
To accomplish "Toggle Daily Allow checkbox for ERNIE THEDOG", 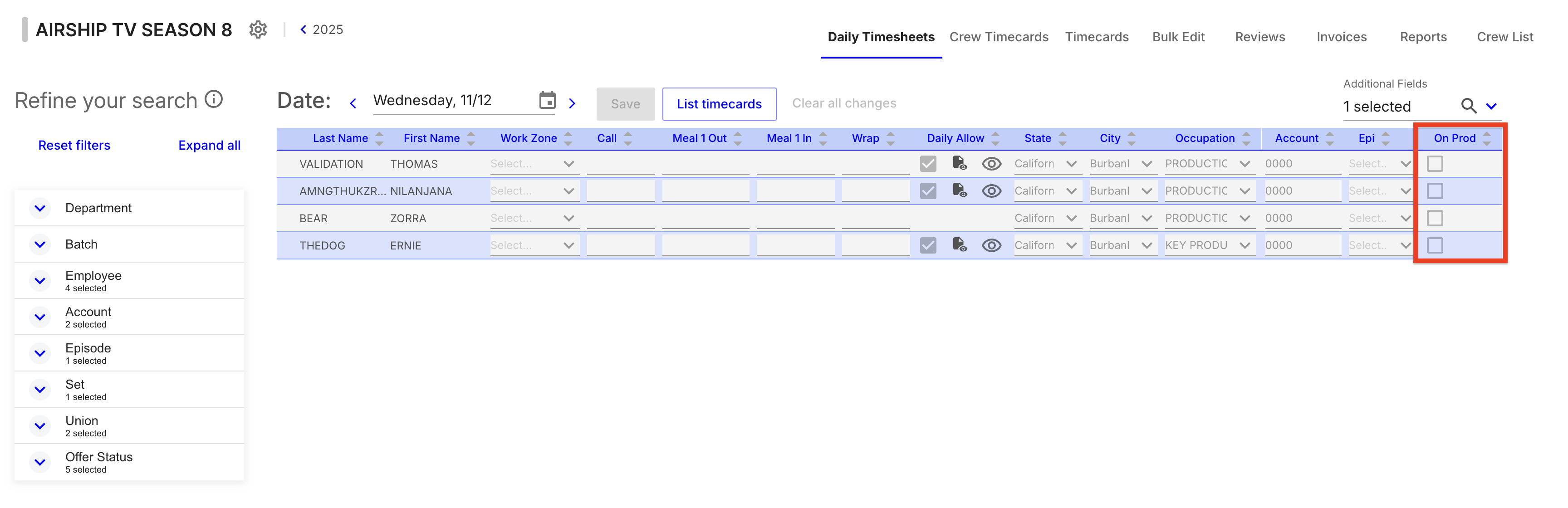I will coord(928,245).
